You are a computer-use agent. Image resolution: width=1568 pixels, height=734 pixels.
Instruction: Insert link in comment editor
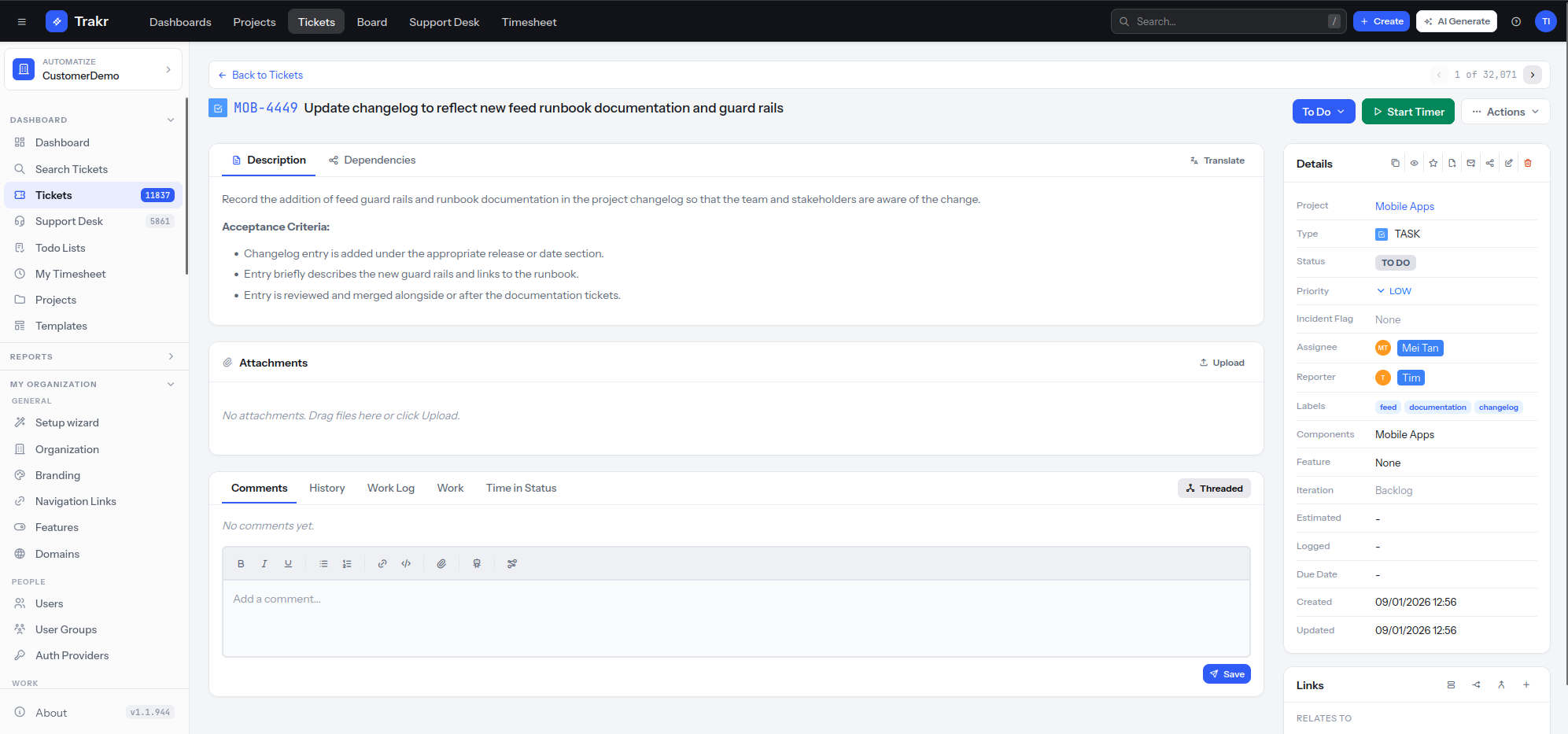pyautogui.click(x=382, y=563)
